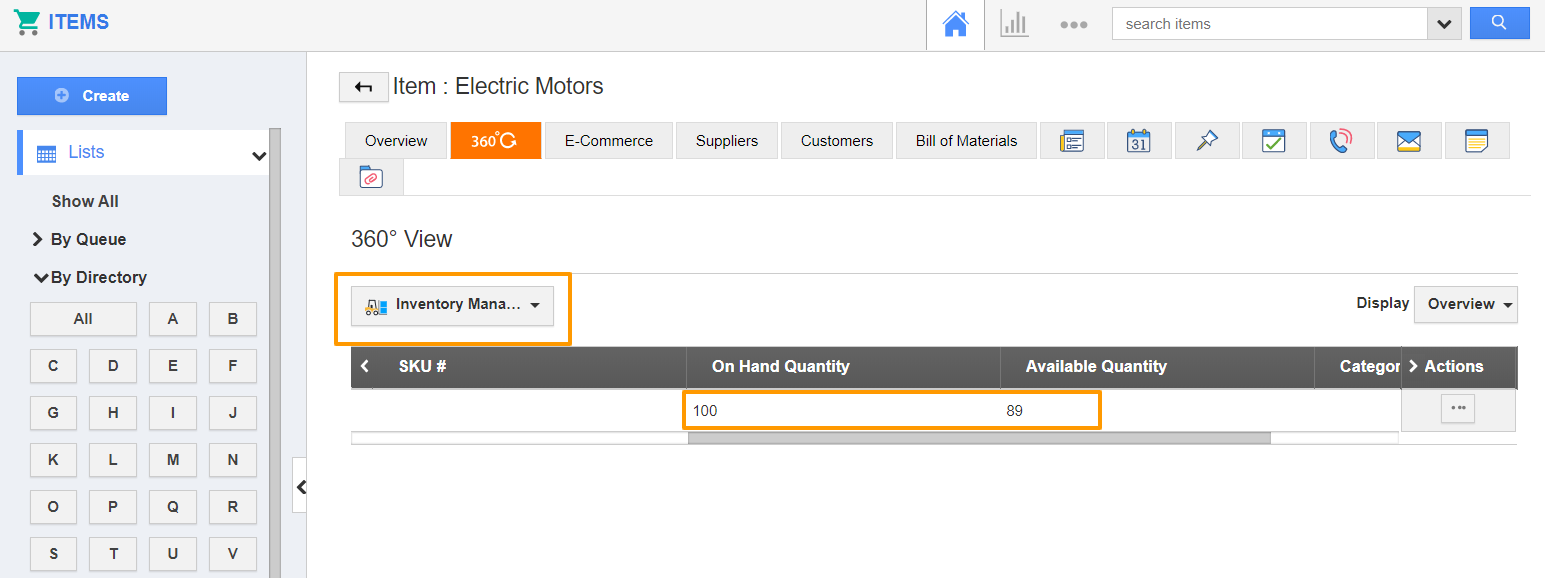1545x578 pixels.
Task: Click the attachments paperclip tab
Action: pyautogui.click(x=370, y=177)
